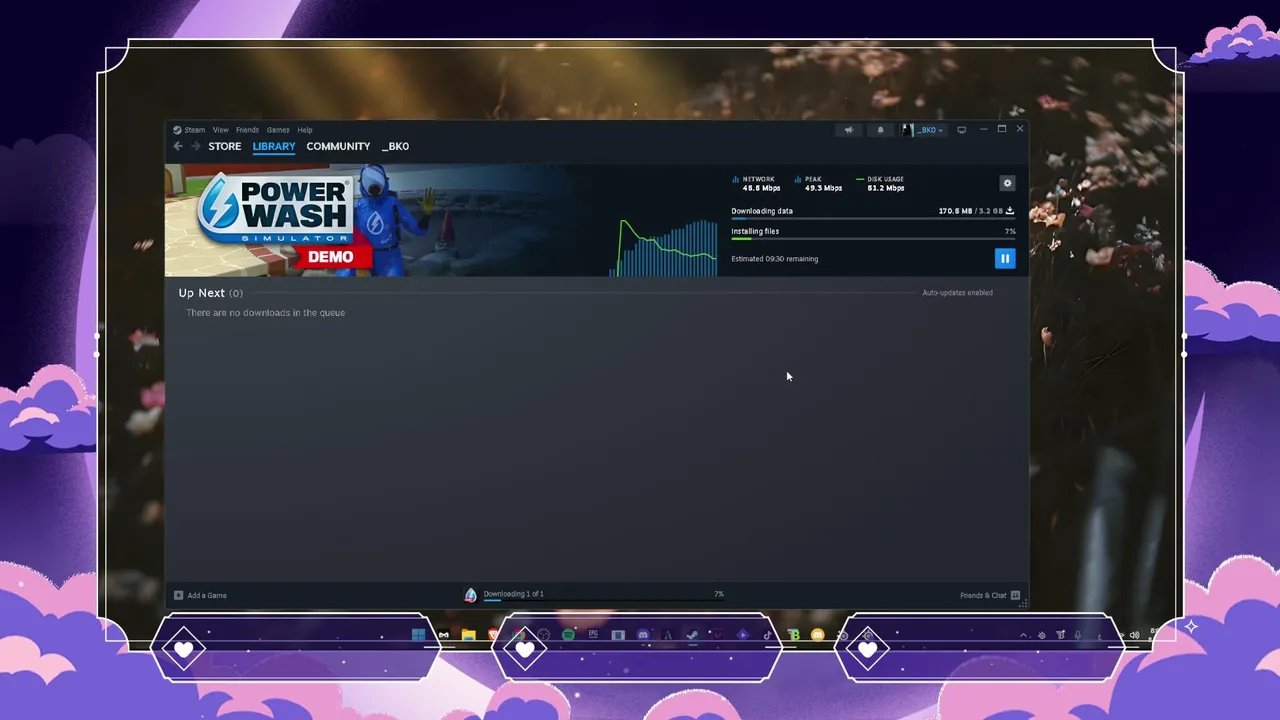Open the Windows Start menu
This screenshot has height=720, width=1280.
pyautogui.click(x=418, y=635)
